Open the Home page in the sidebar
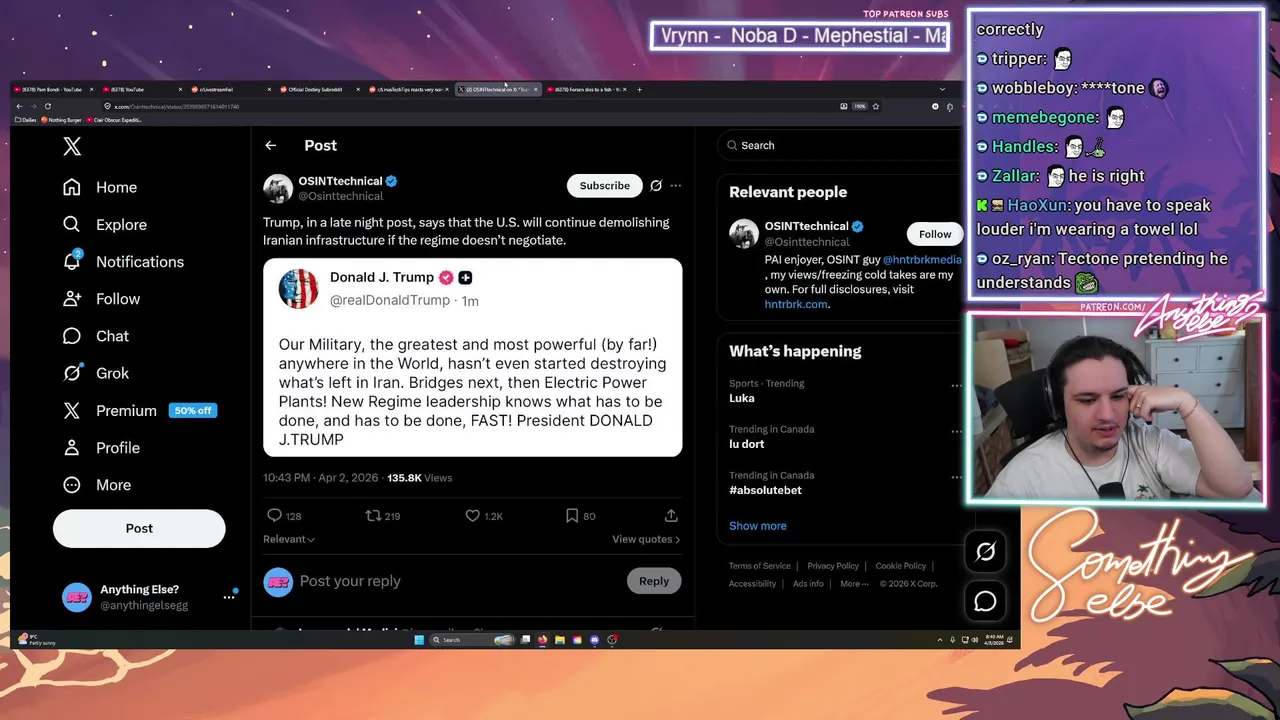Screen dimensions: 1280x720 (x=100, y=187)
